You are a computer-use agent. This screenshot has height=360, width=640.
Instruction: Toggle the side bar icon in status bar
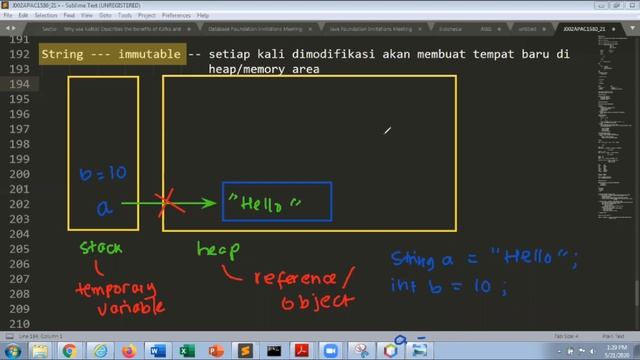pyautogui.click(x=9, y=336)
